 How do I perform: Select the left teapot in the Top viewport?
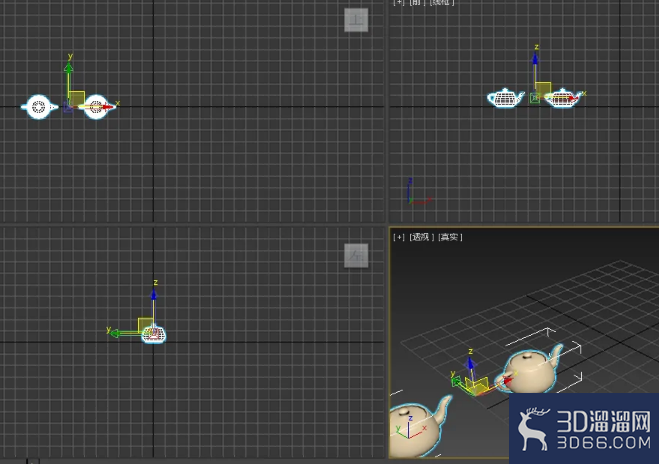point(39,107)
